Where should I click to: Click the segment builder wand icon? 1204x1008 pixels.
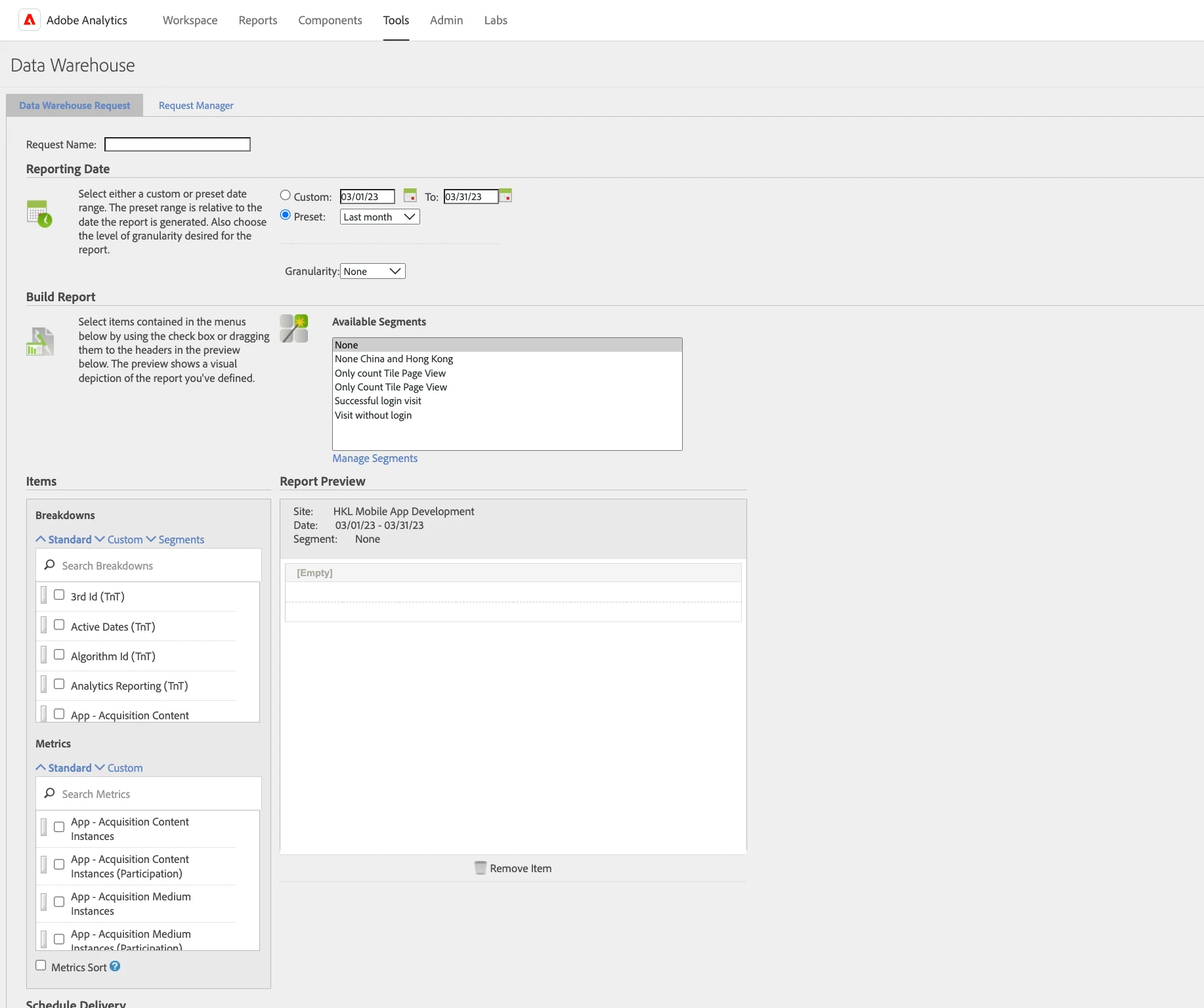tap(294, 328)
